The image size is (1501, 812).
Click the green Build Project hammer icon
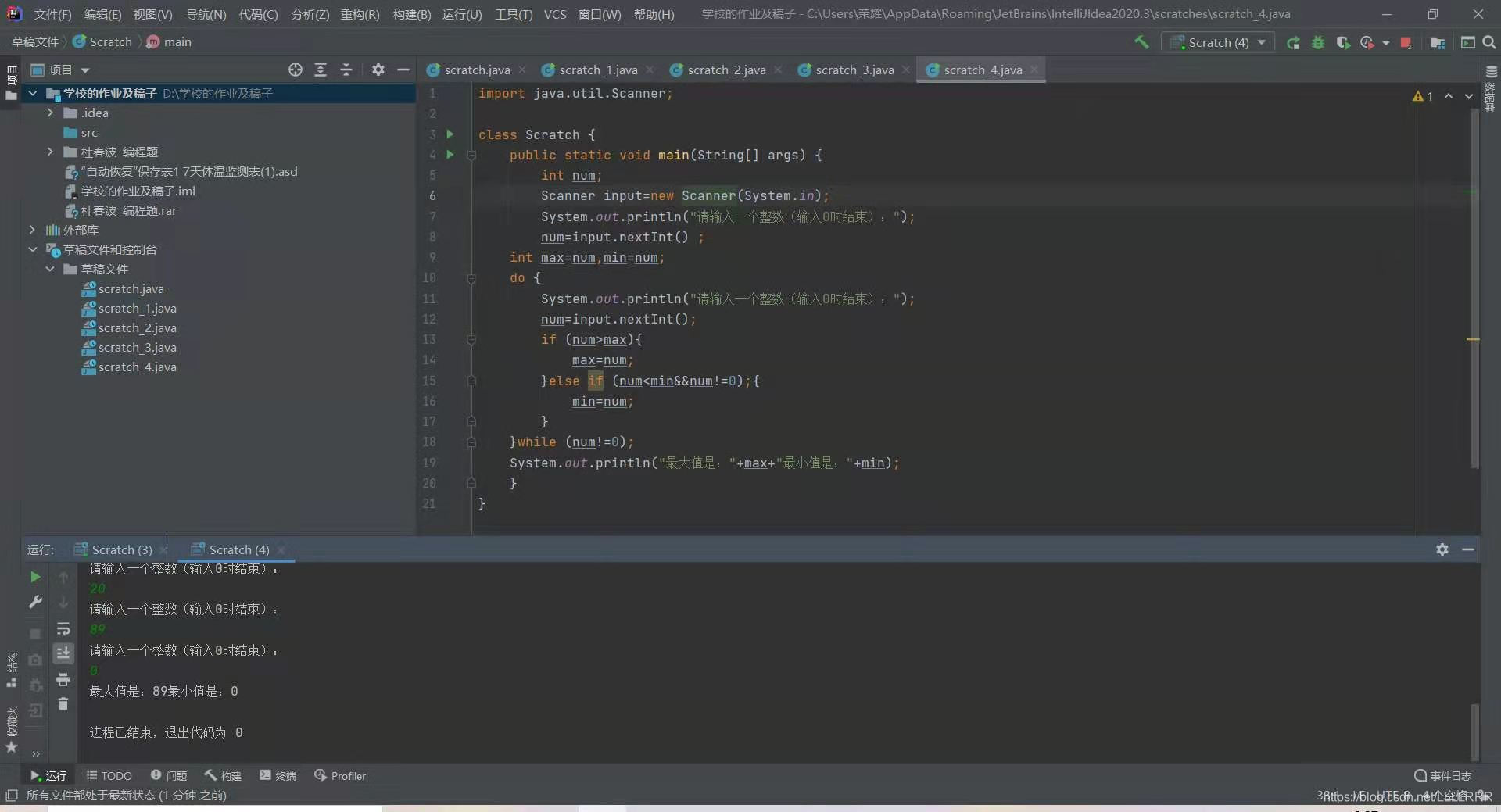tap(1141, 42)
